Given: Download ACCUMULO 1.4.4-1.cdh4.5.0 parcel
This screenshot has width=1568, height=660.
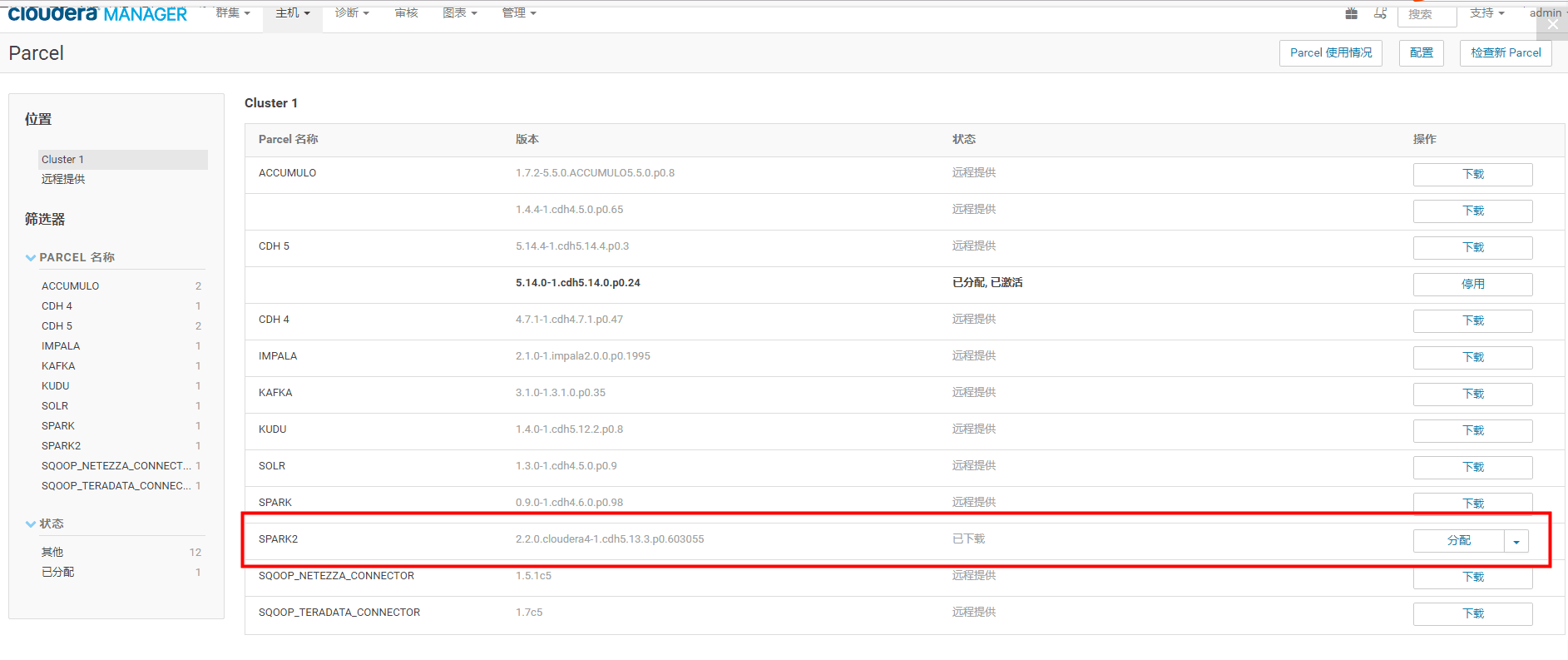Looking at the screenshot, I should [x=1472, y=211].
